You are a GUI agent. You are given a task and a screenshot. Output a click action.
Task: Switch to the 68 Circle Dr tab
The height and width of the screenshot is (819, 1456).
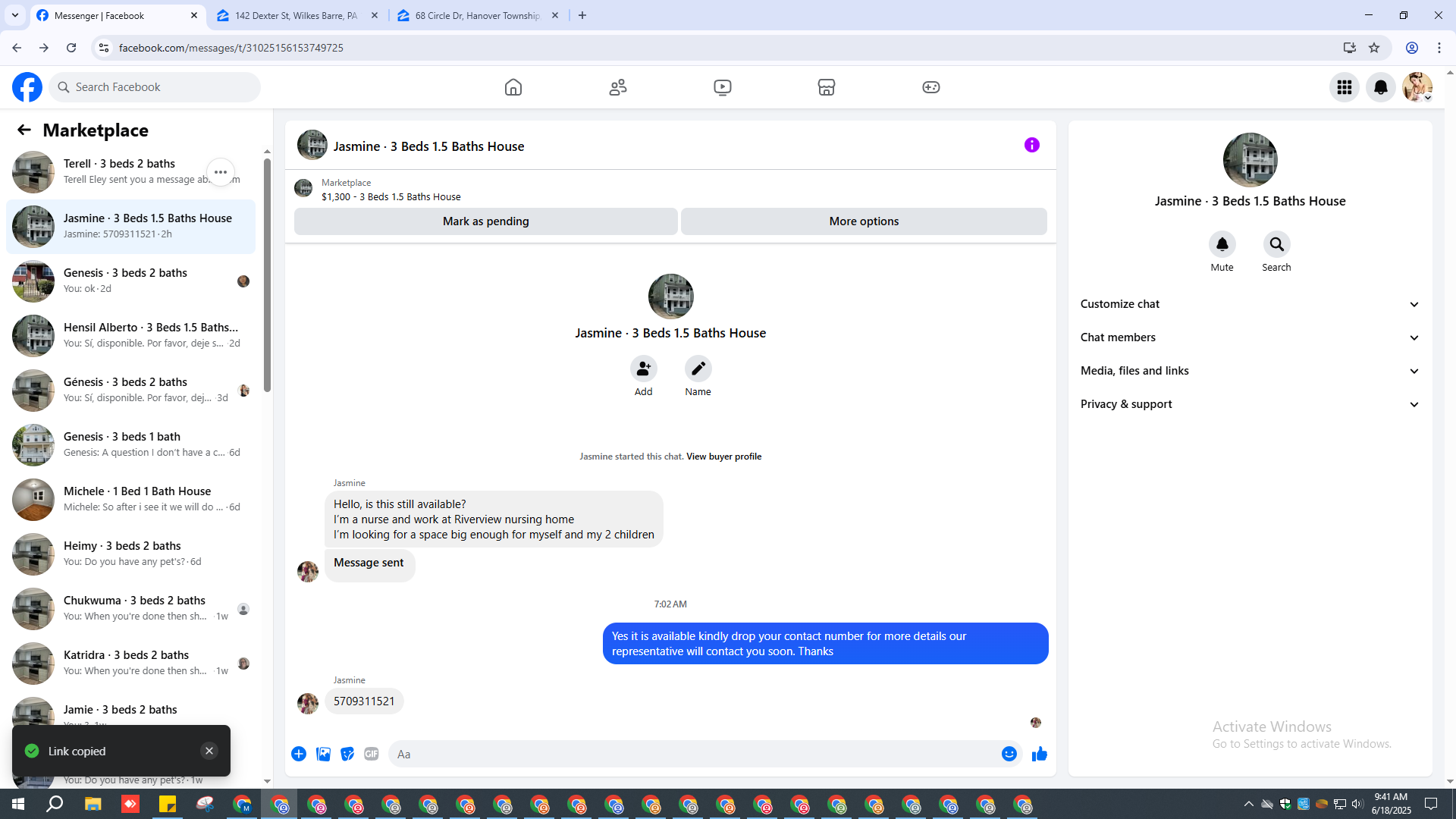pos(478,15)
